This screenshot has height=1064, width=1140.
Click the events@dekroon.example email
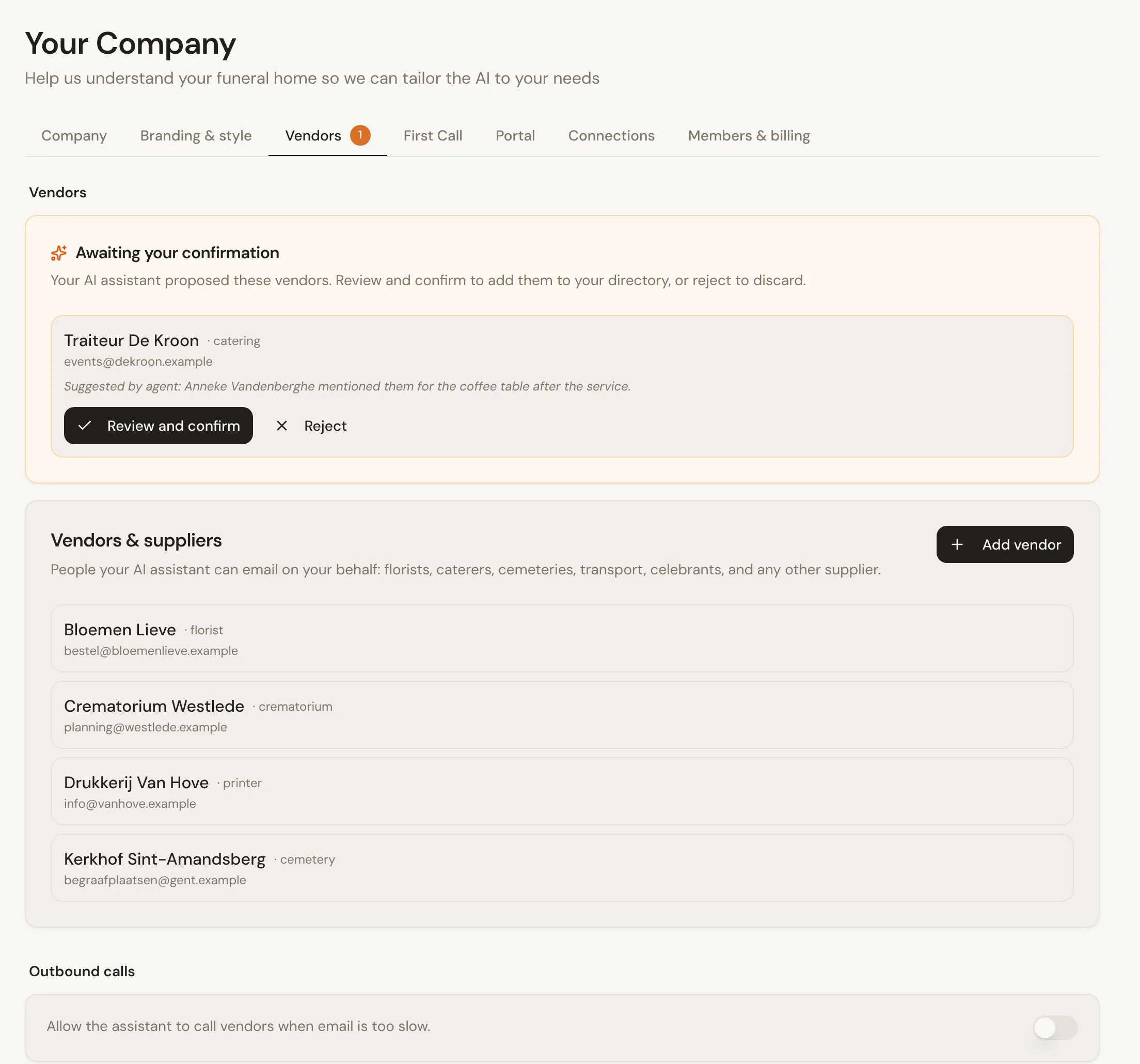(x=138, y=362)
